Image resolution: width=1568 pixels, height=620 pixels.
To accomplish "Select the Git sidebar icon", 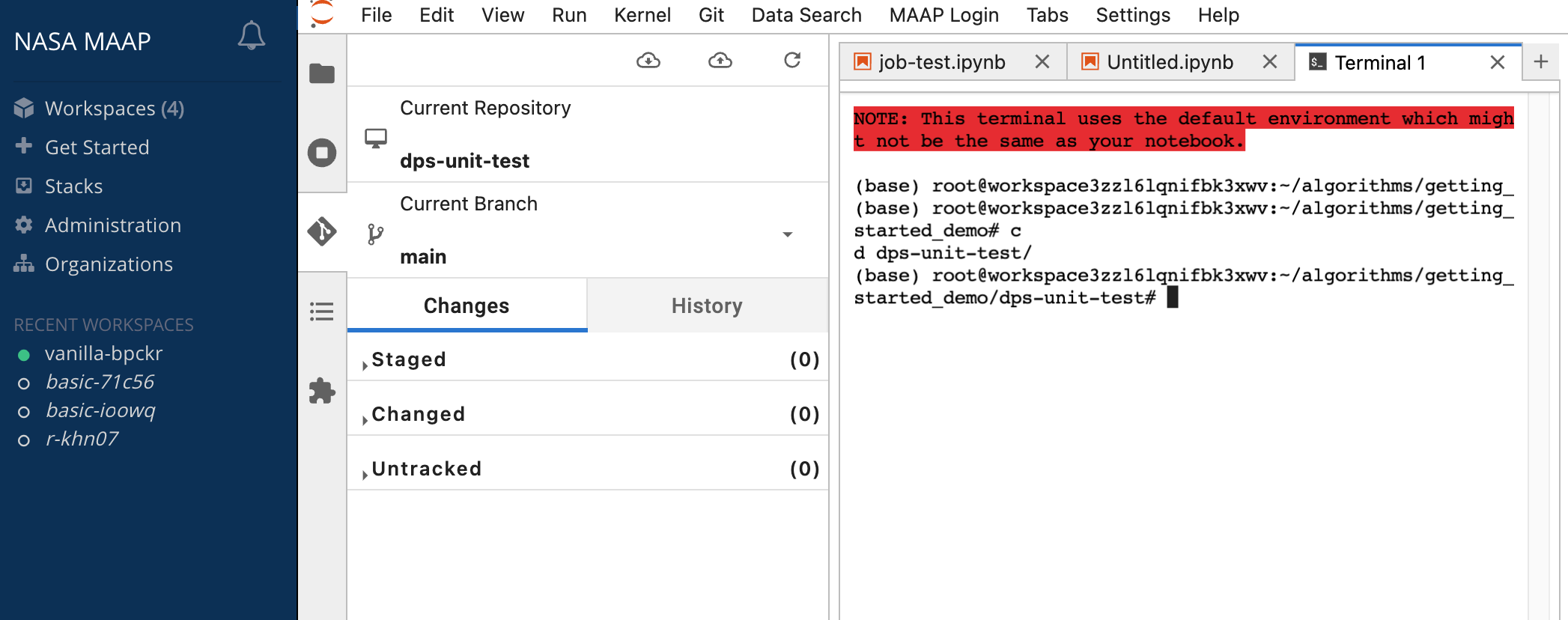I will [322, 231].
